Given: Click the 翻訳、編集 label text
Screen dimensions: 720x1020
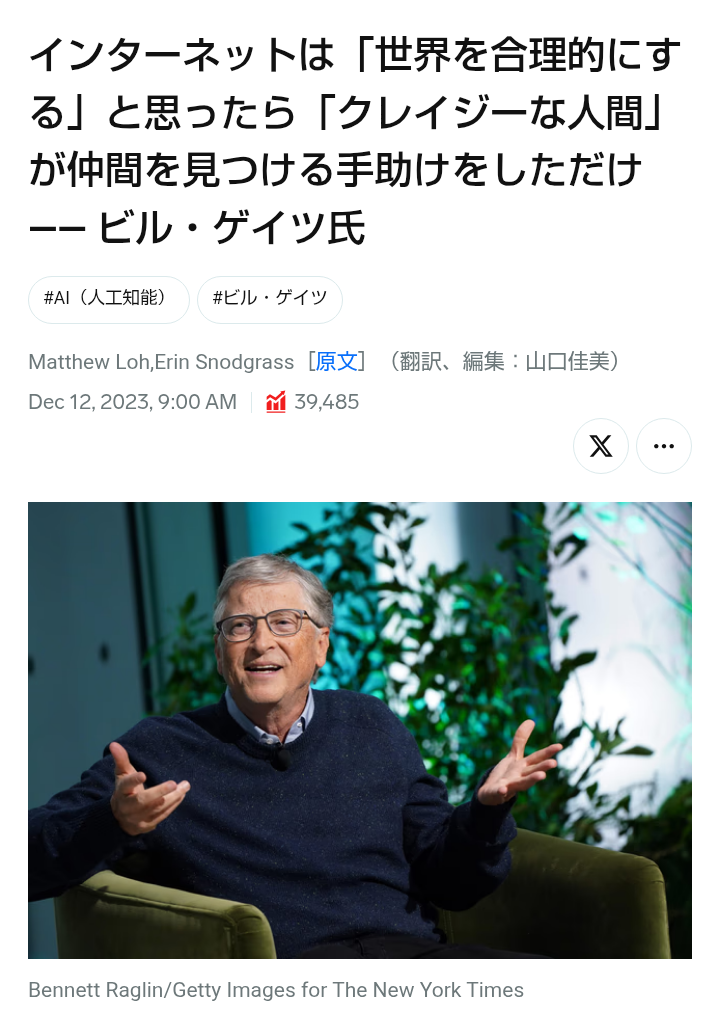Looking at the screenshot, I should tap(452, 362).
